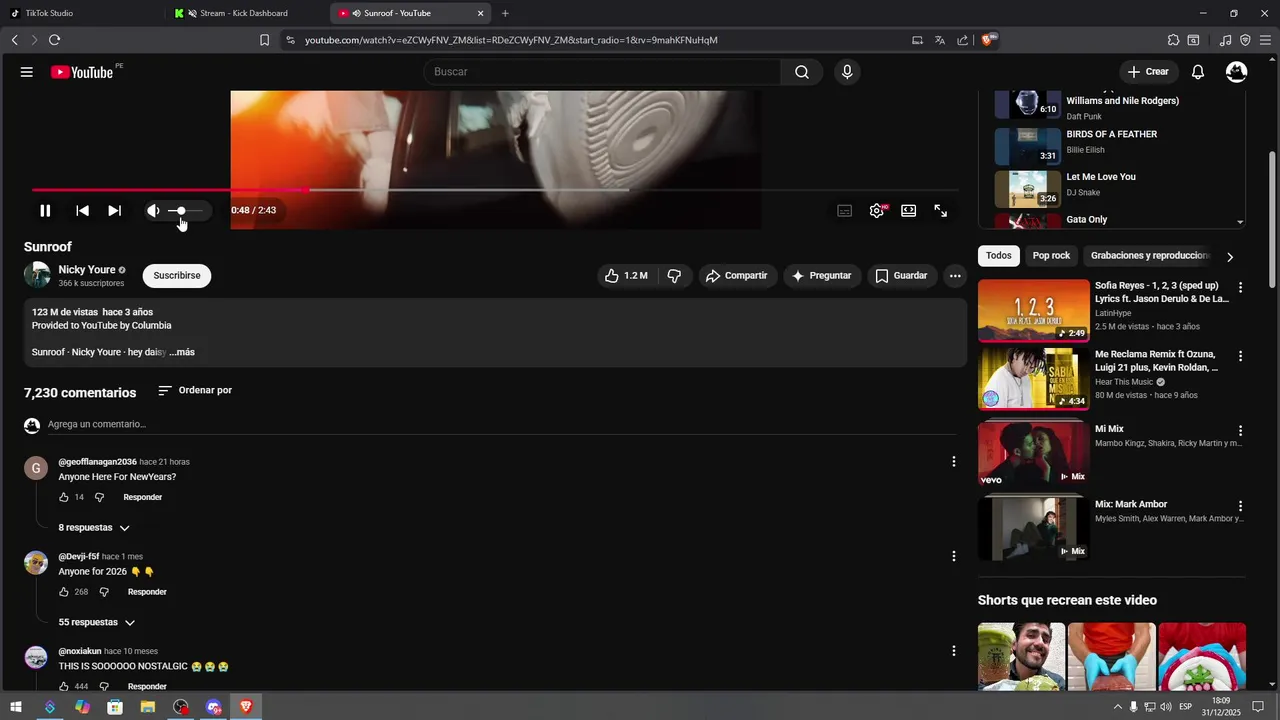Focus the Buscar search field
Screen dimensions: 1280x720
602,72
